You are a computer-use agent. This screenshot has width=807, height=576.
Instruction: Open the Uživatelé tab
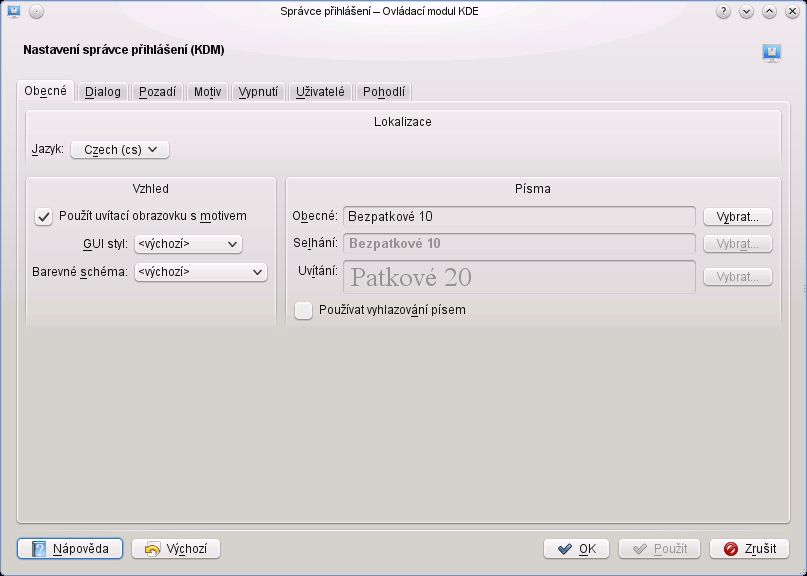320,92
